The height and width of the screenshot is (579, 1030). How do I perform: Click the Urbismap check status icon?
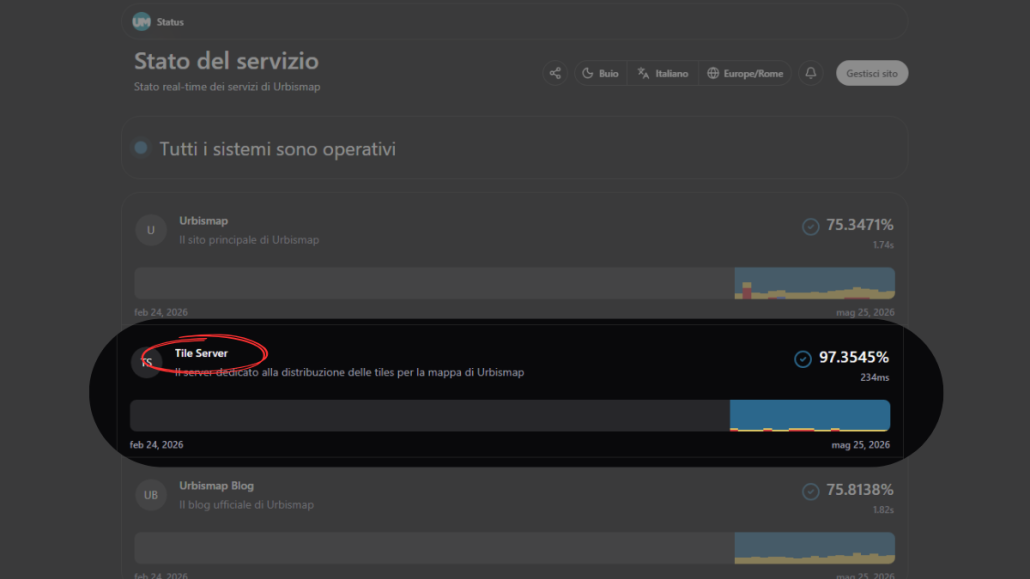(x=811, y=226)
